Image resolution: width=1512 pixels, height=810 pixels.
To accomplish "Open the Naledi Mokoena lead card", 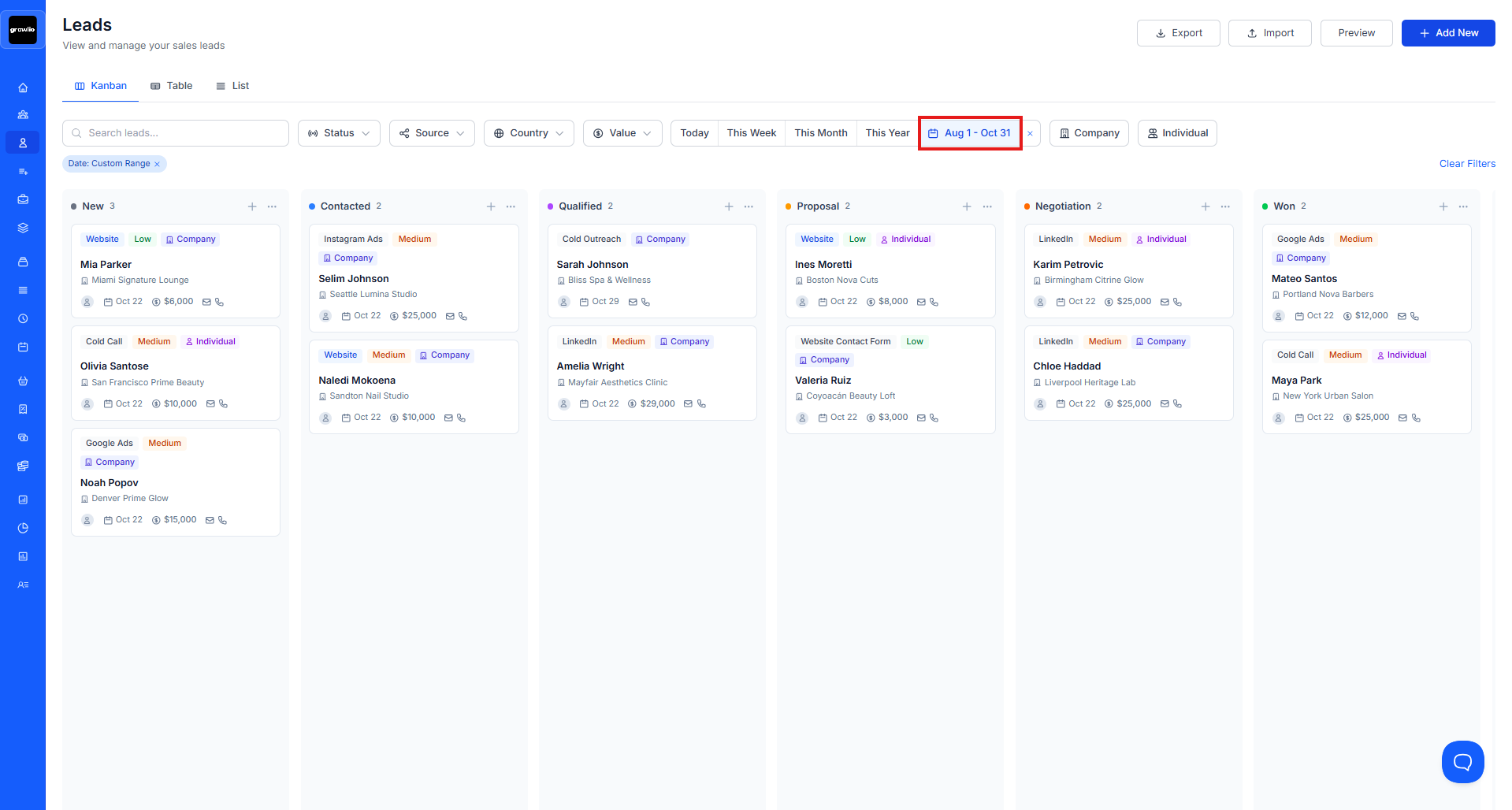I will click(x=414, y=387).
